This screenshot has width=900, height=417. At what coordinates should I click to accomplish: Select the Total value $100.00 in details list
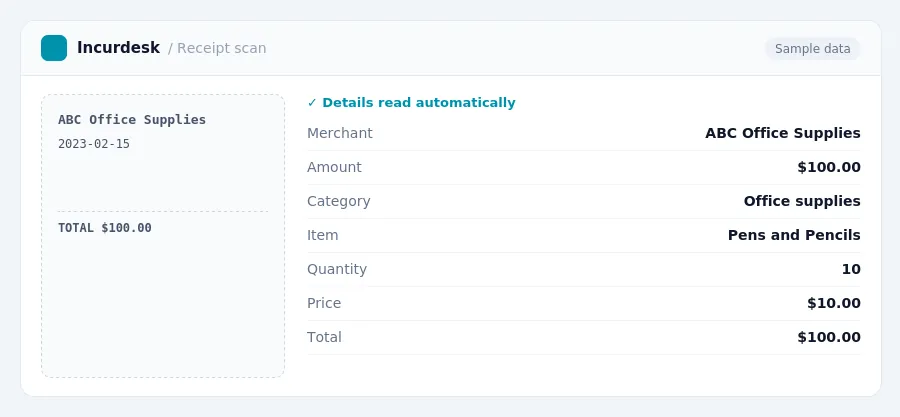(x=829, y=337)
